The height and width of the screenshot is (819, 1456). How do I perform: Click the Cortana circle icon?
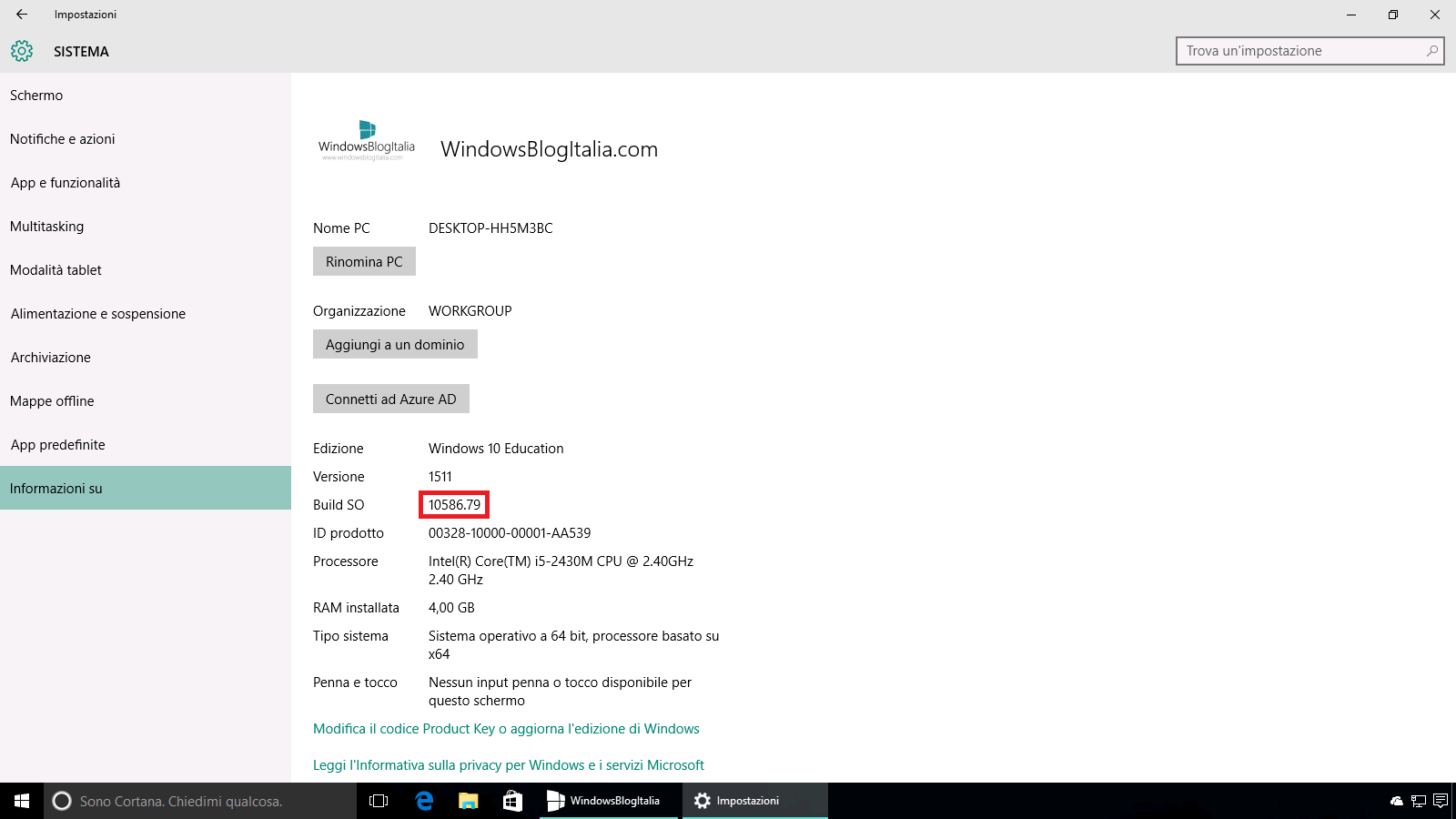pos(62,801)
